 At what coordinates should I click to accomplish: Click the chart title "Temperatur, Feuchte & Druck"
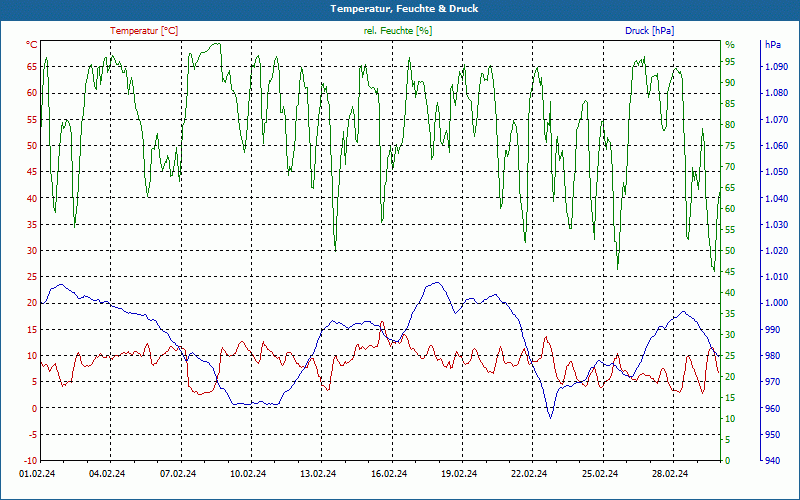(x=404, y=9)
